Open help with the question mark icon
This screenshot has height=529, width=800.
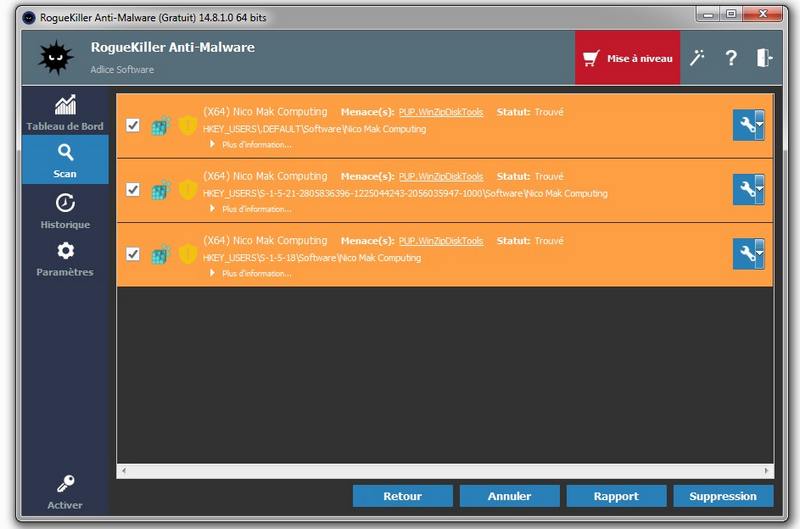(x=731, y=58)
